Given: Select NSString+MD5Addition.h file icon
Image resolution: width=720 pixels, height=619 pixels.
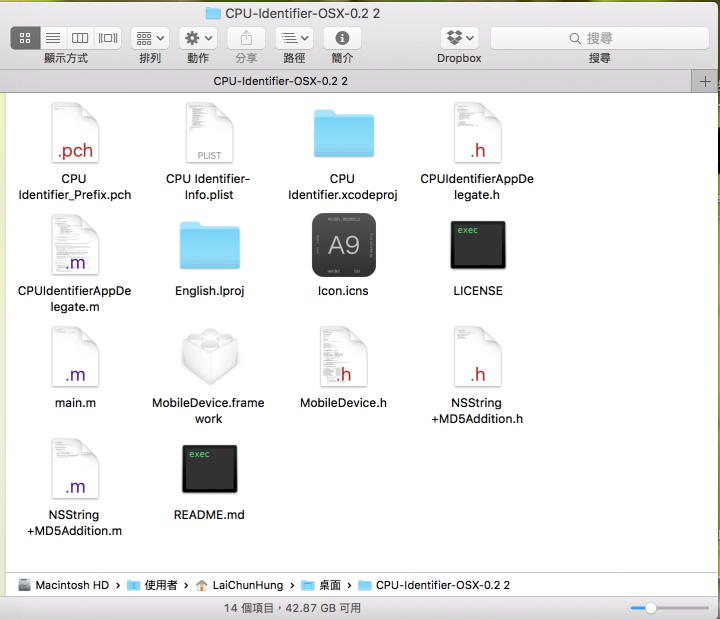Looking at the screenshot, I should [478, 357].
